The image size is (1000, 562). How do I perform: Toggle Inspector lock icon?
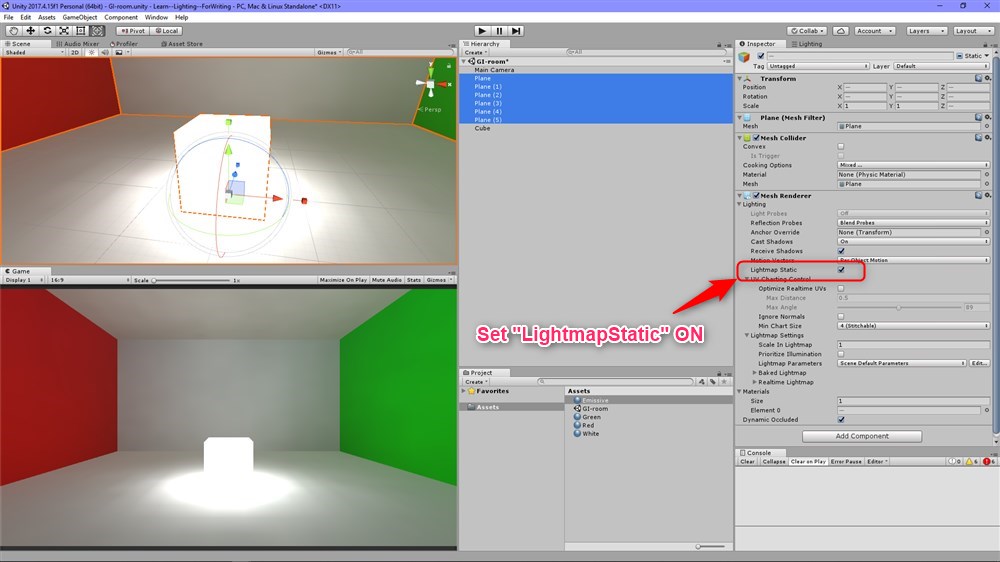[x=985, y=44]
